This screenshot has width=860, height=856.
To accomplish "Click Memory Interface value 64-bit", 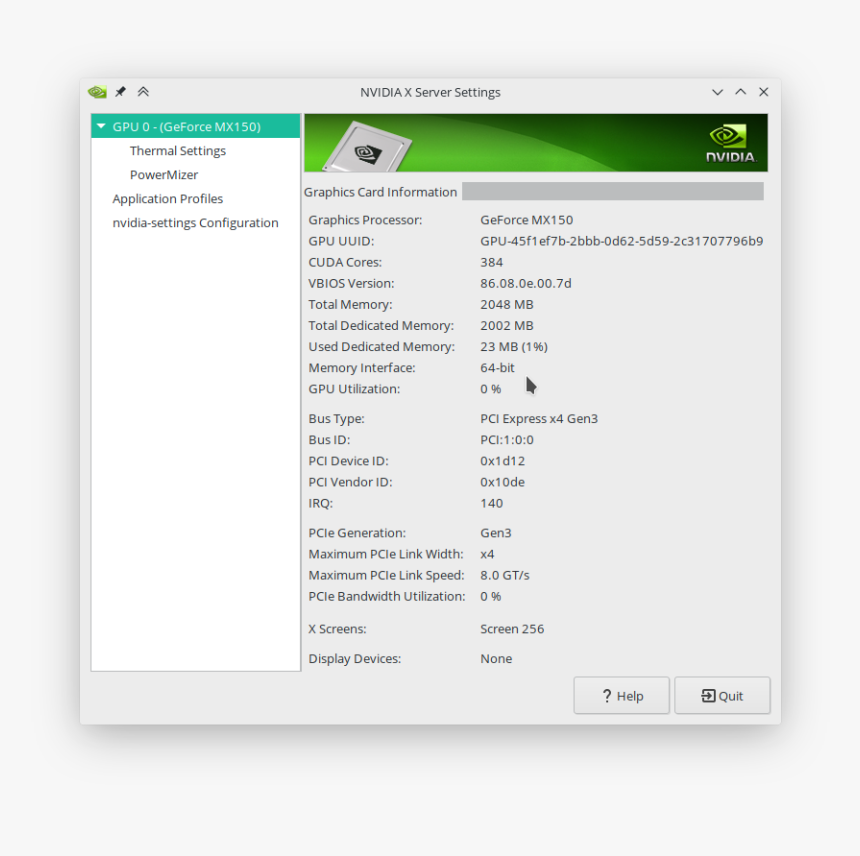I will 497,368.
